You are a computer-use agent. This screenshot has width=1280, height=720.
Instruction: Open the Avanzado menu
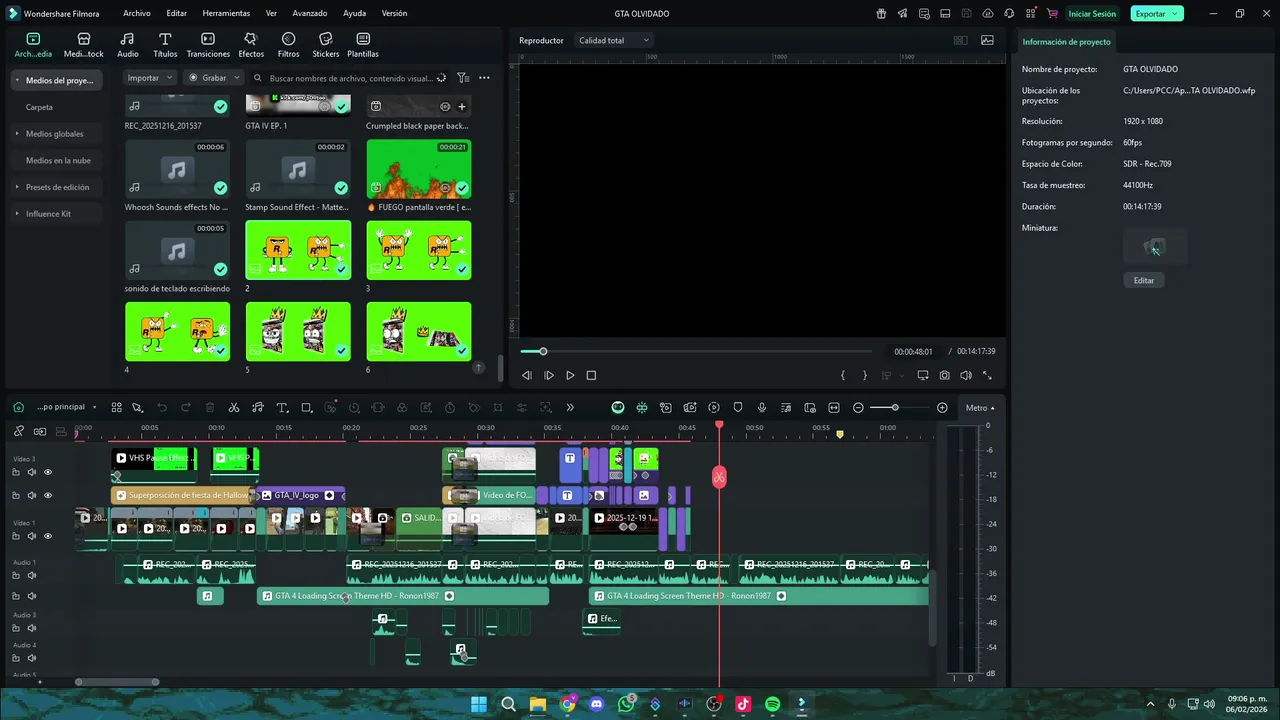(310, 14)
